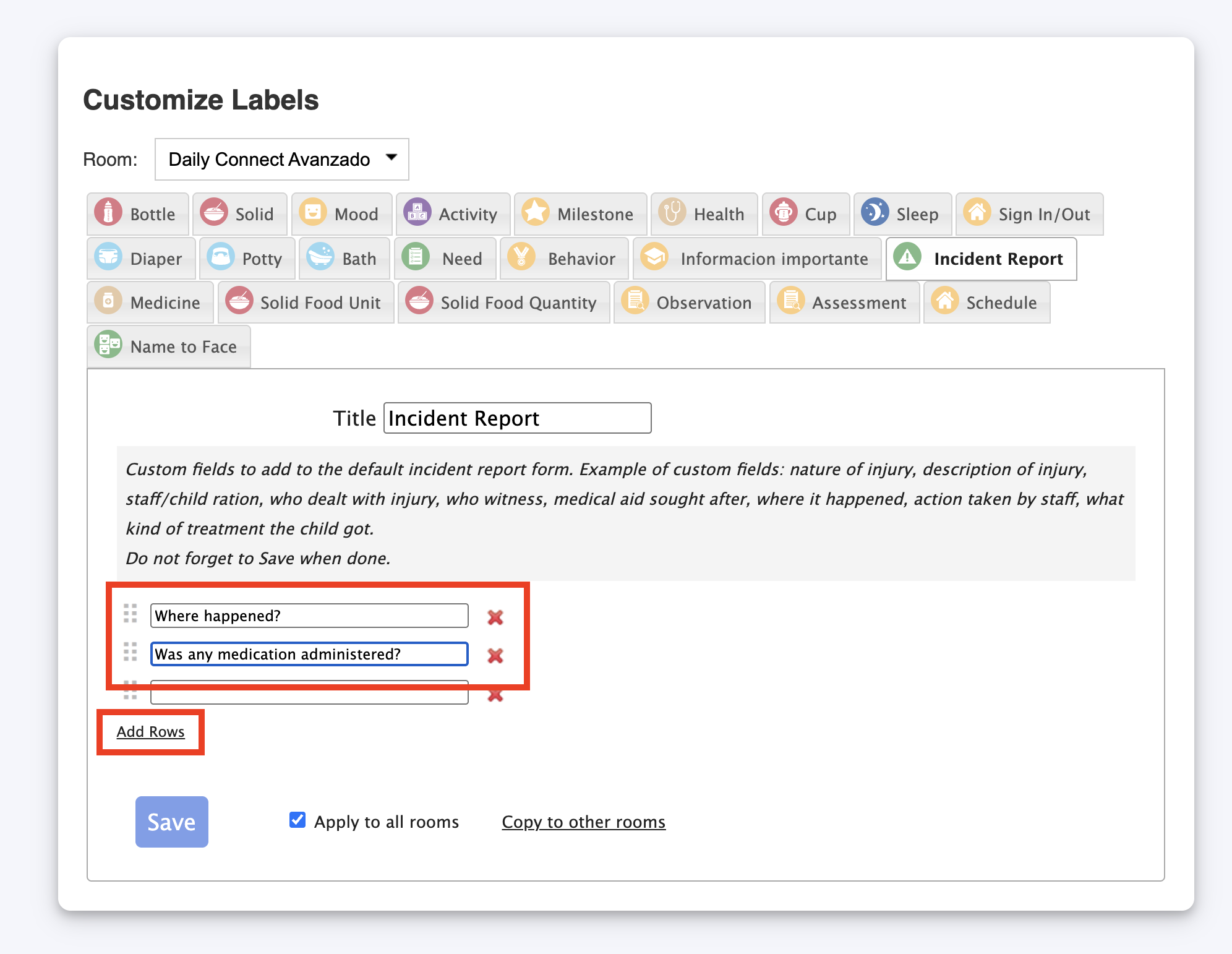Click the Health stethoscope icon
1232x954 pixels.
click(x=672, y=213)
